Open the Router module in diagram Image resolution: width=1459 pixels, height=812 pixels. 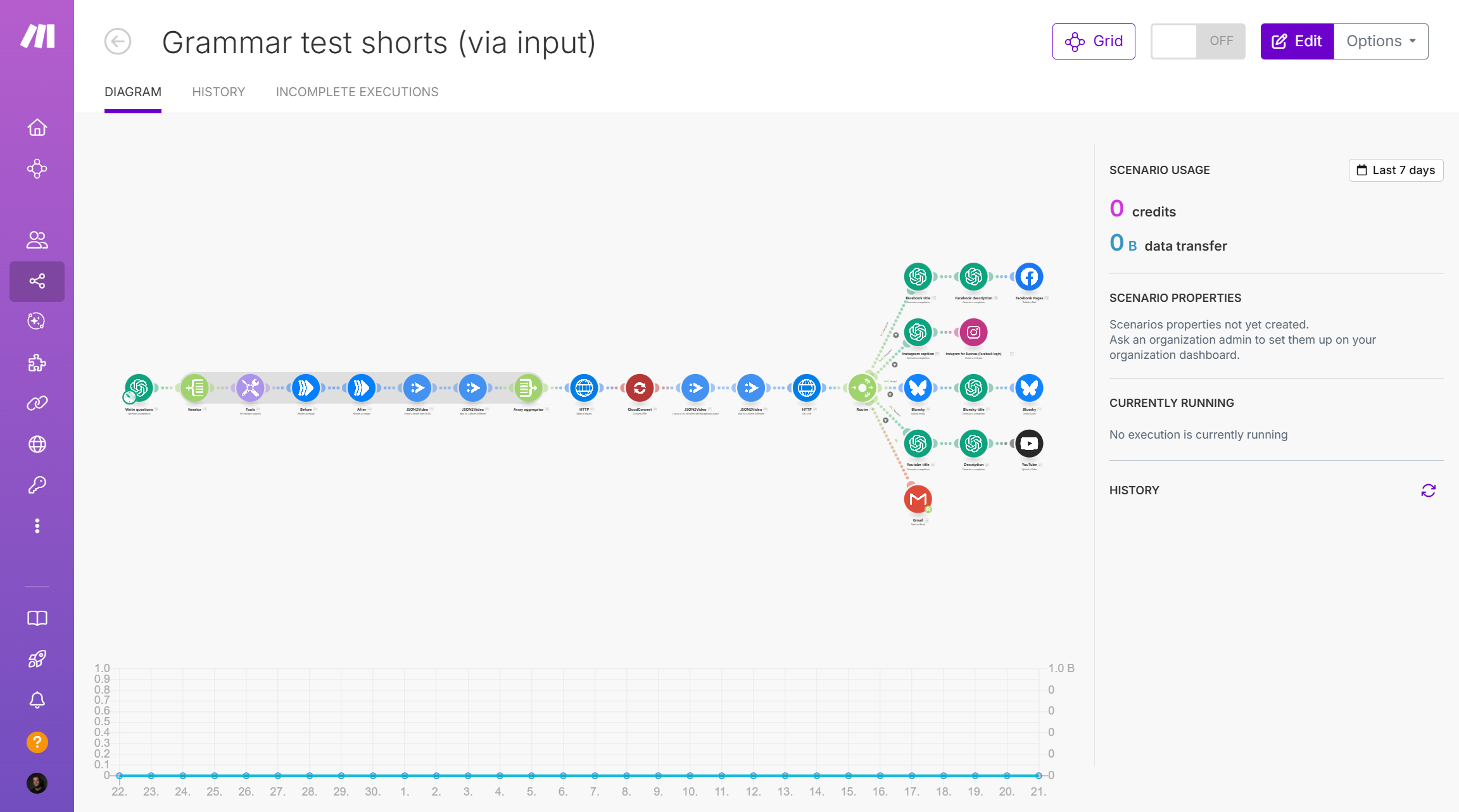click(862, 388)
